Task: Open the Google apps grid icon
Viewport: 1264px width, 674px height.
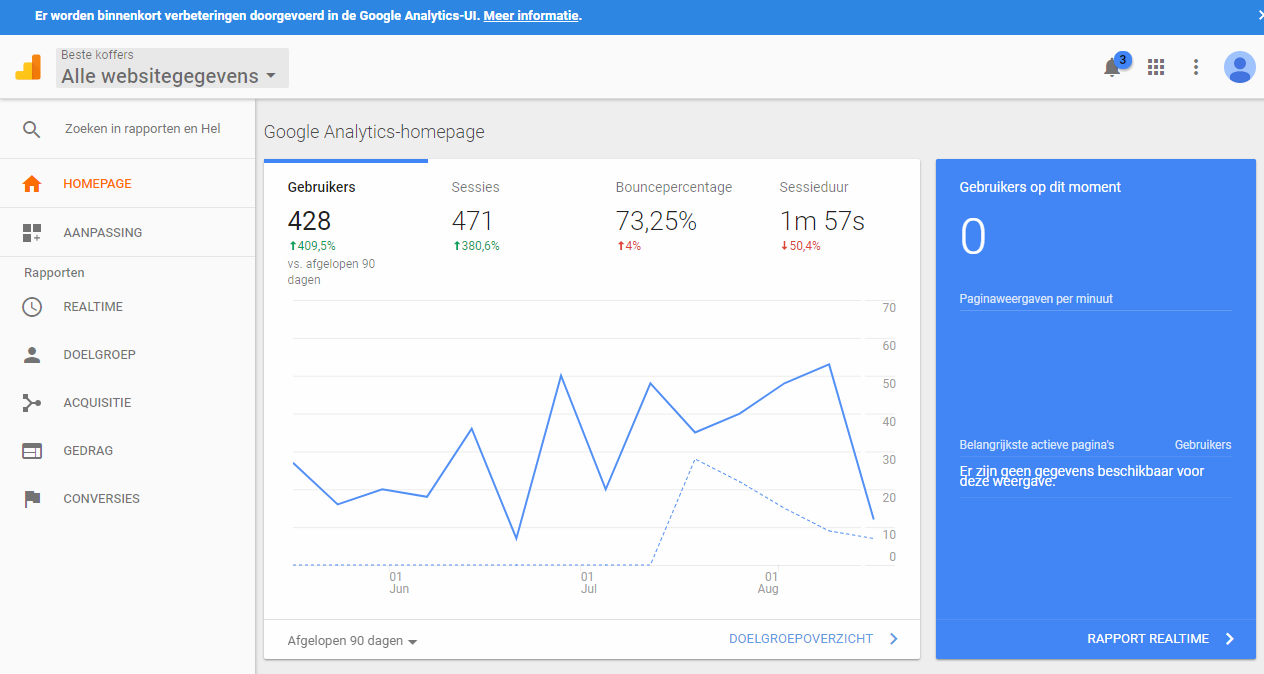Action: [x=1156, y=67]
